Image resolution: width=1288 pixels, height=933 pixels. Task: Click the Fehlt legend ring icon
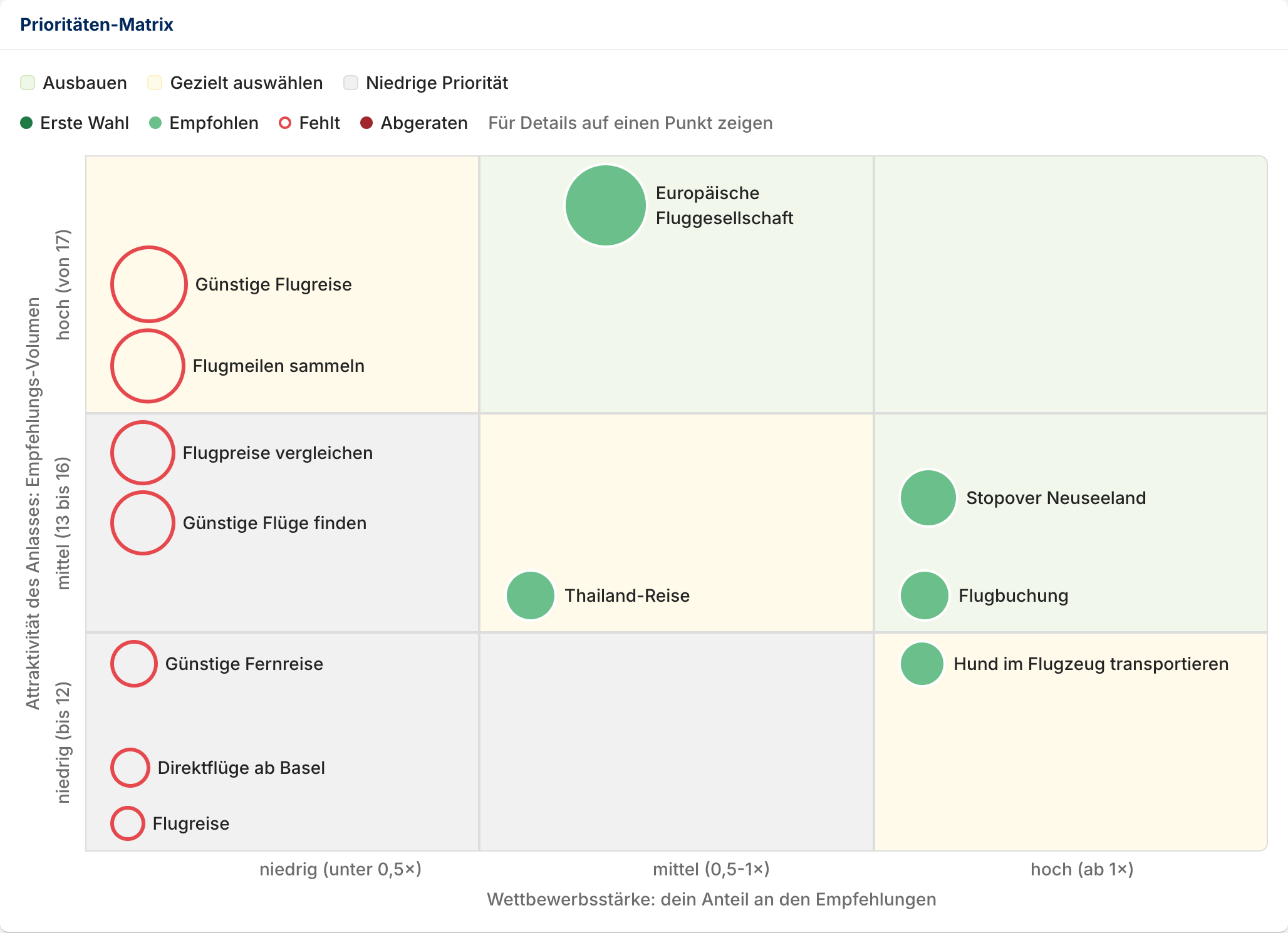click(285, 123)
